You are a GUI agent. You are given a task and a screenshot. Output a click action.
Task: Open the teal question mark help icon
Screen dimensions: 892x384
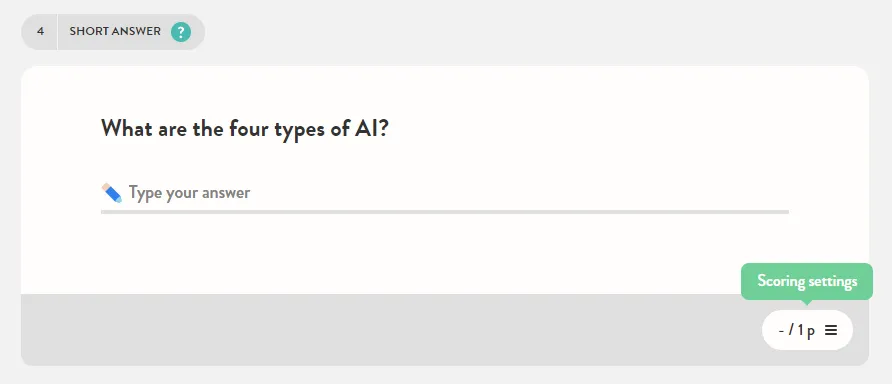click(x=181, y=31)
